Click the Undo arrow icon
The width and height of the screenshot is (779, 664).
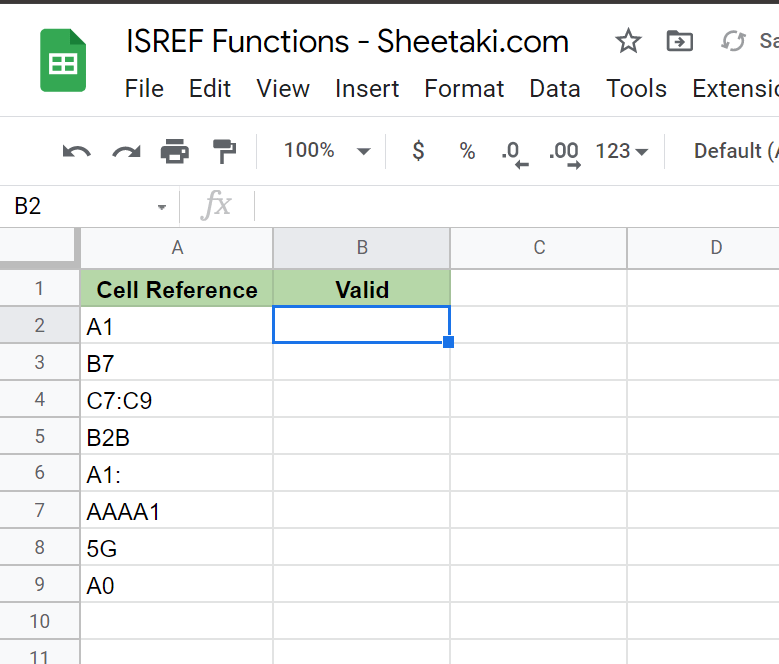pyautogui.click(x=77, y=151)
